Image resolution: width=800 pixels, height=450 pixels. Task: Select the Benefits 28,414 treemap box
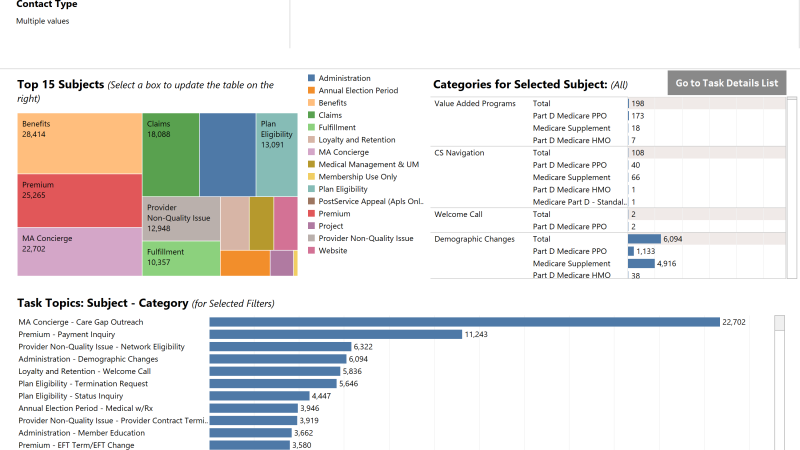(80, 143)
